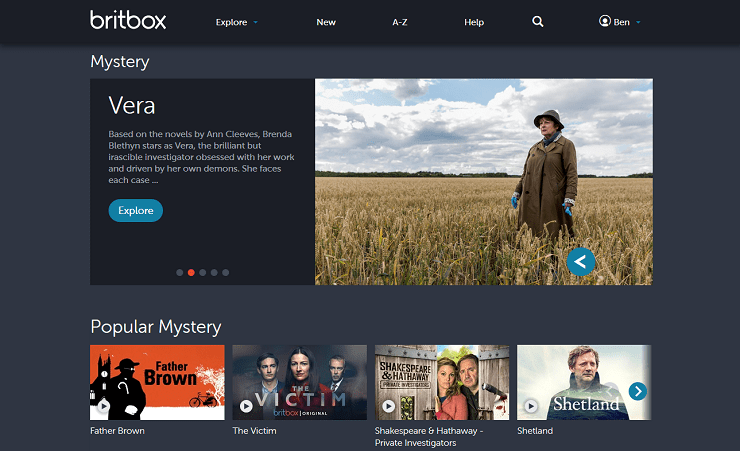
Task: Click the Explore button for Vera
Action: (135, 210)
